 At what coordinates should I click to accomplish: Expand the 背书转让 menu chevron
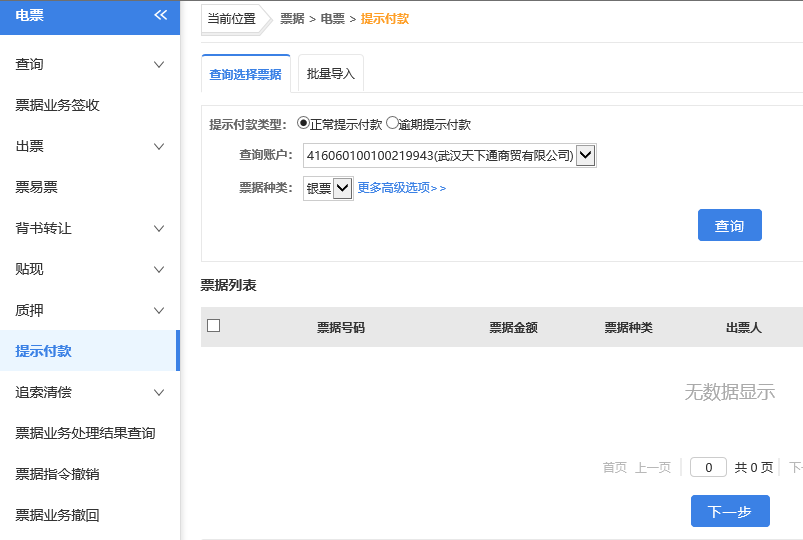[x=159, y=229]
